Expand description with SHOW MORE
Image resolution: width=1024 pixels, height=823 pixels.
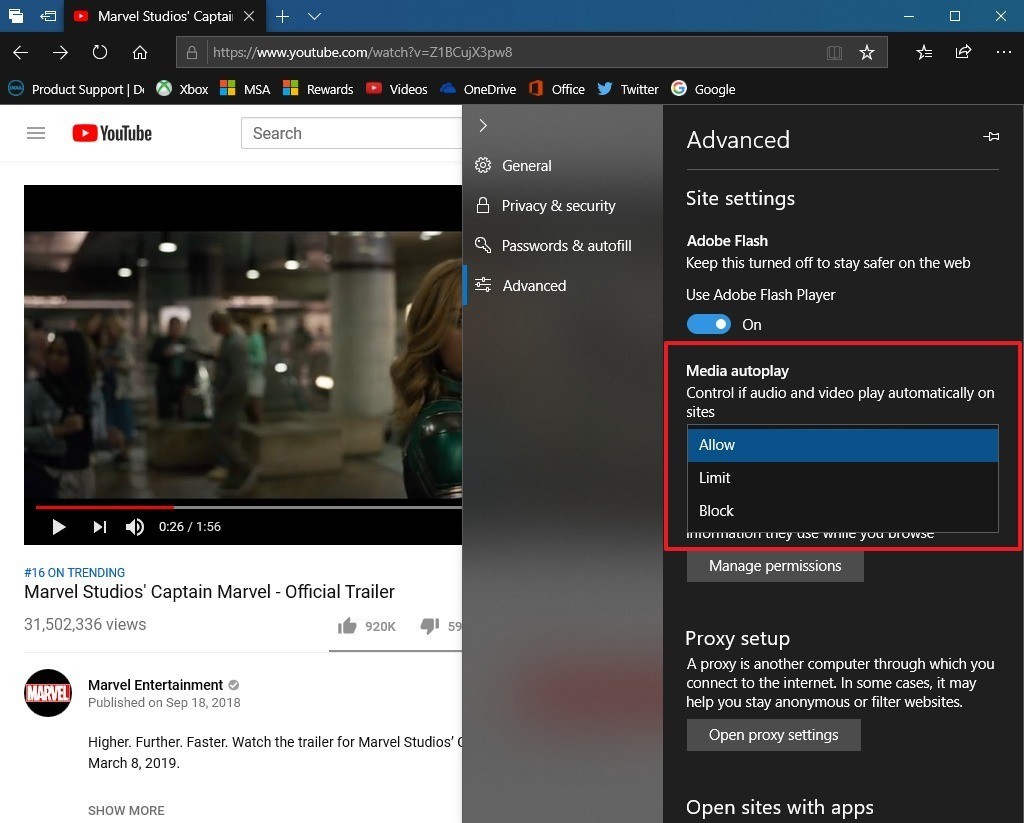point(126,811)
